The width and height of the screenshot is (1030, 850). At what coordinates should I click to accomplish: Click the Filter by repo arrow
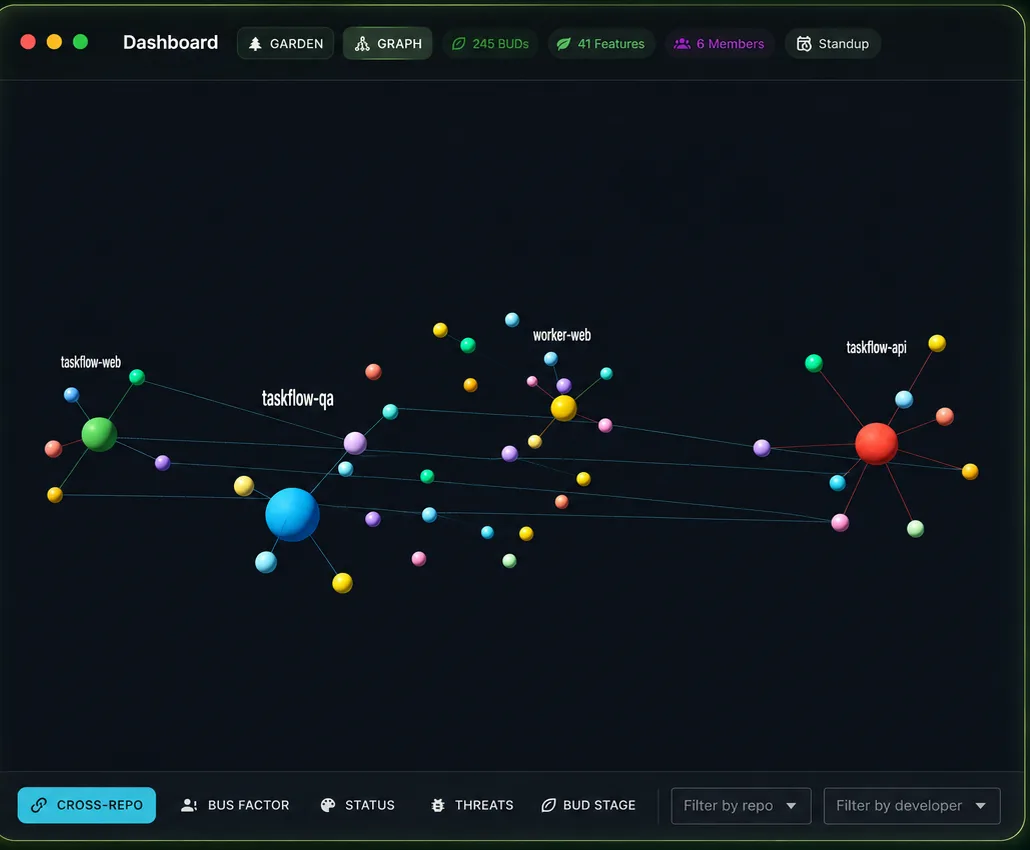[791, 806]
